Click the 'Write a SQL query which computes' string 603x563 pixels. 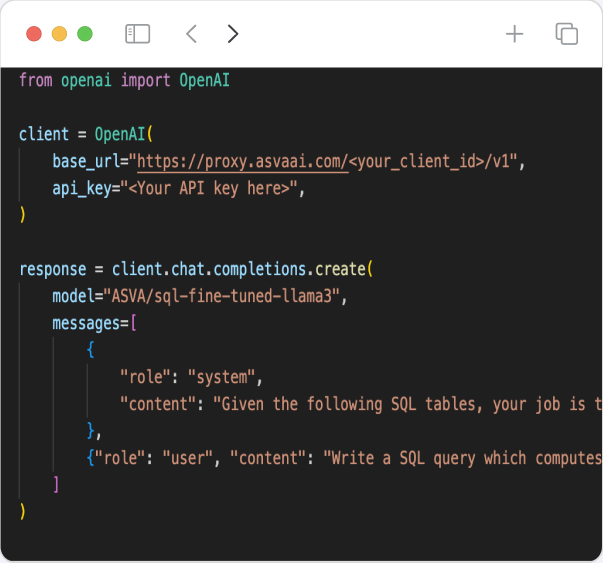pos(466,458)
